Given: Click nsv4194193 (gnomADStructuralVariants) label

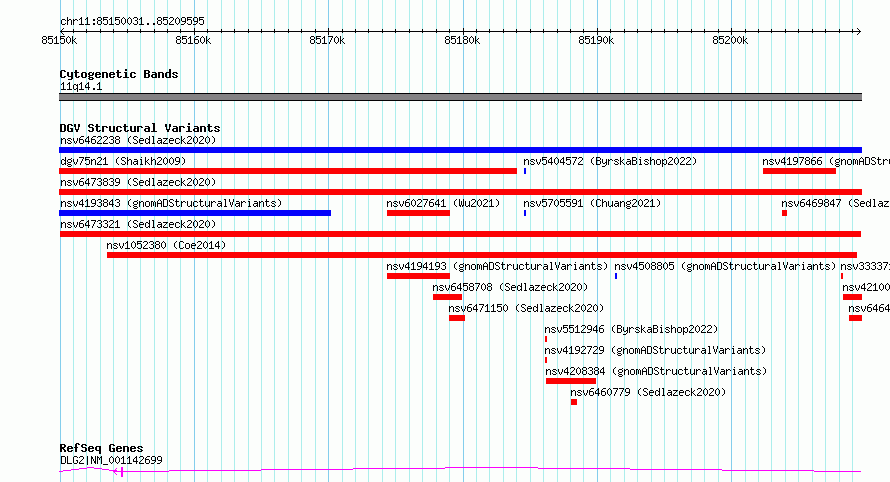Looking at the screenshot, I should 497,266.
